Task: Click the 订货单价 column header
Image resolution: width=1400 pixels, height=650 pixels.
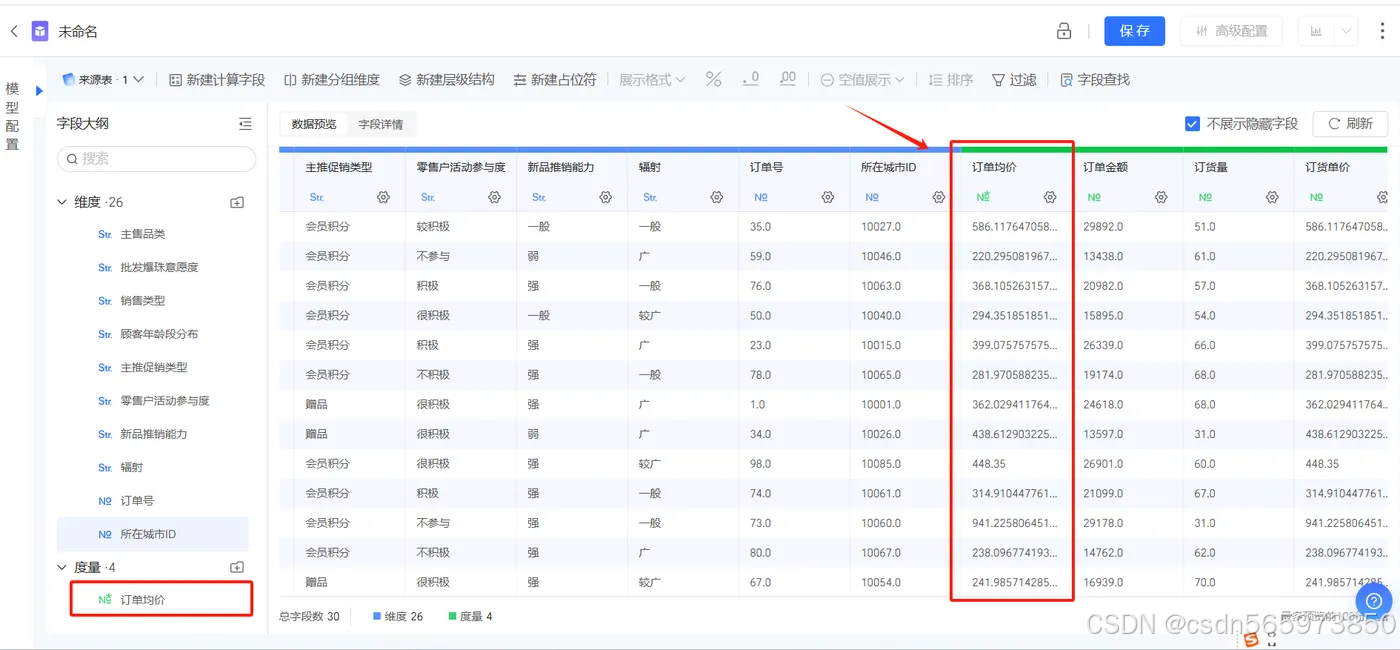Action: pos(1327,167)
